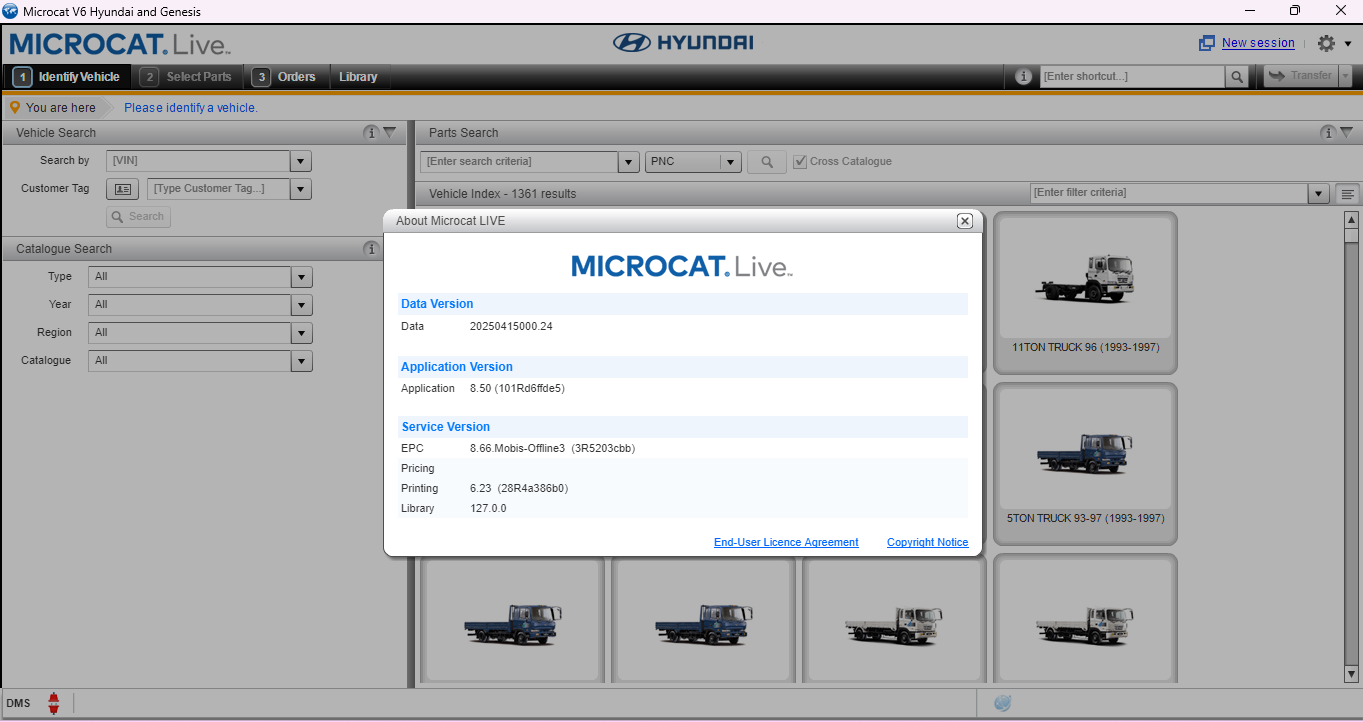Collapse the Vehicle Search panel triangle
This screenshot has width=1363, height=722.
(x=390, y=132)
